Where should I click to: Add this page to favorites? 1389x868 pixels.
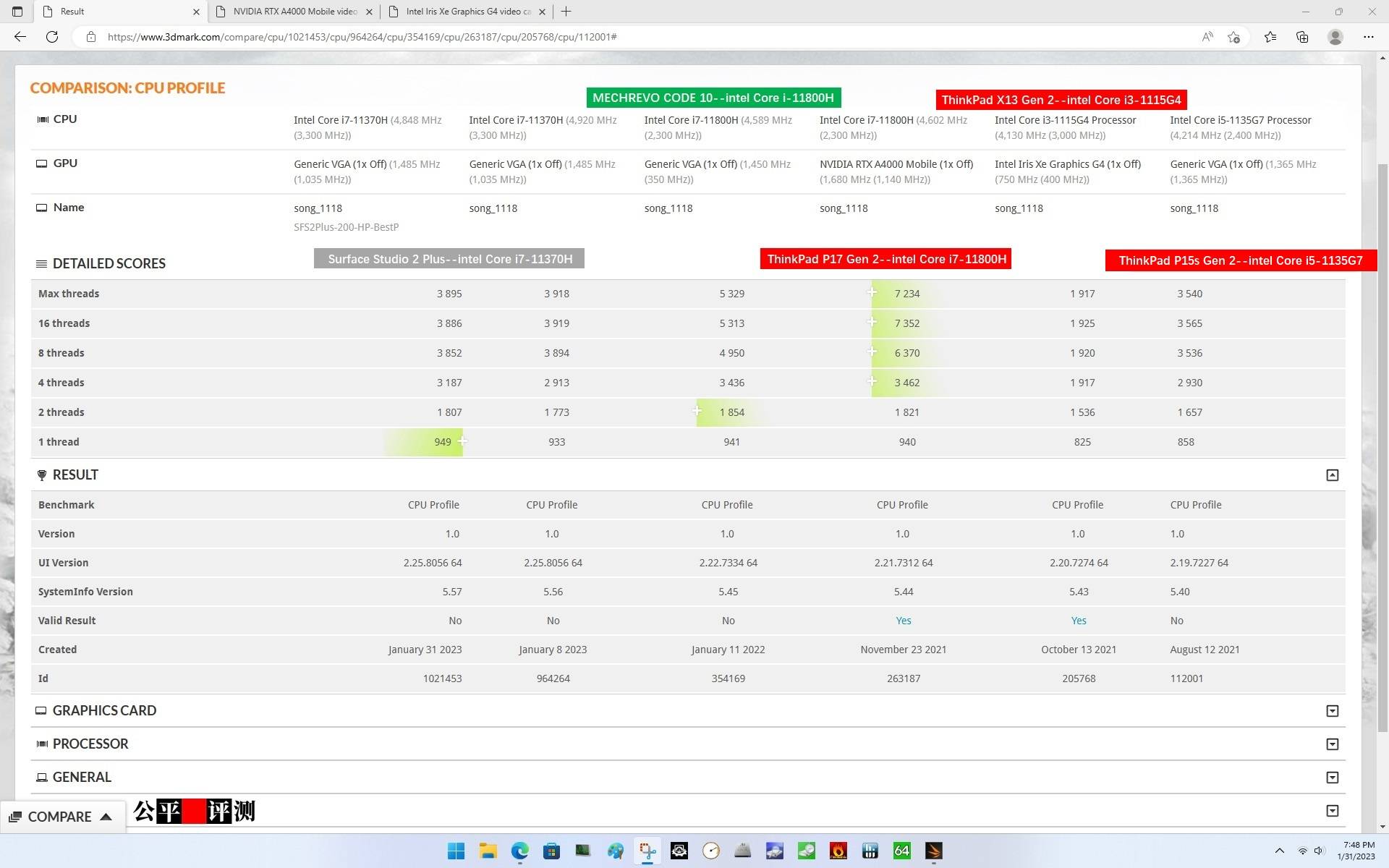(x=1234, y=37)
